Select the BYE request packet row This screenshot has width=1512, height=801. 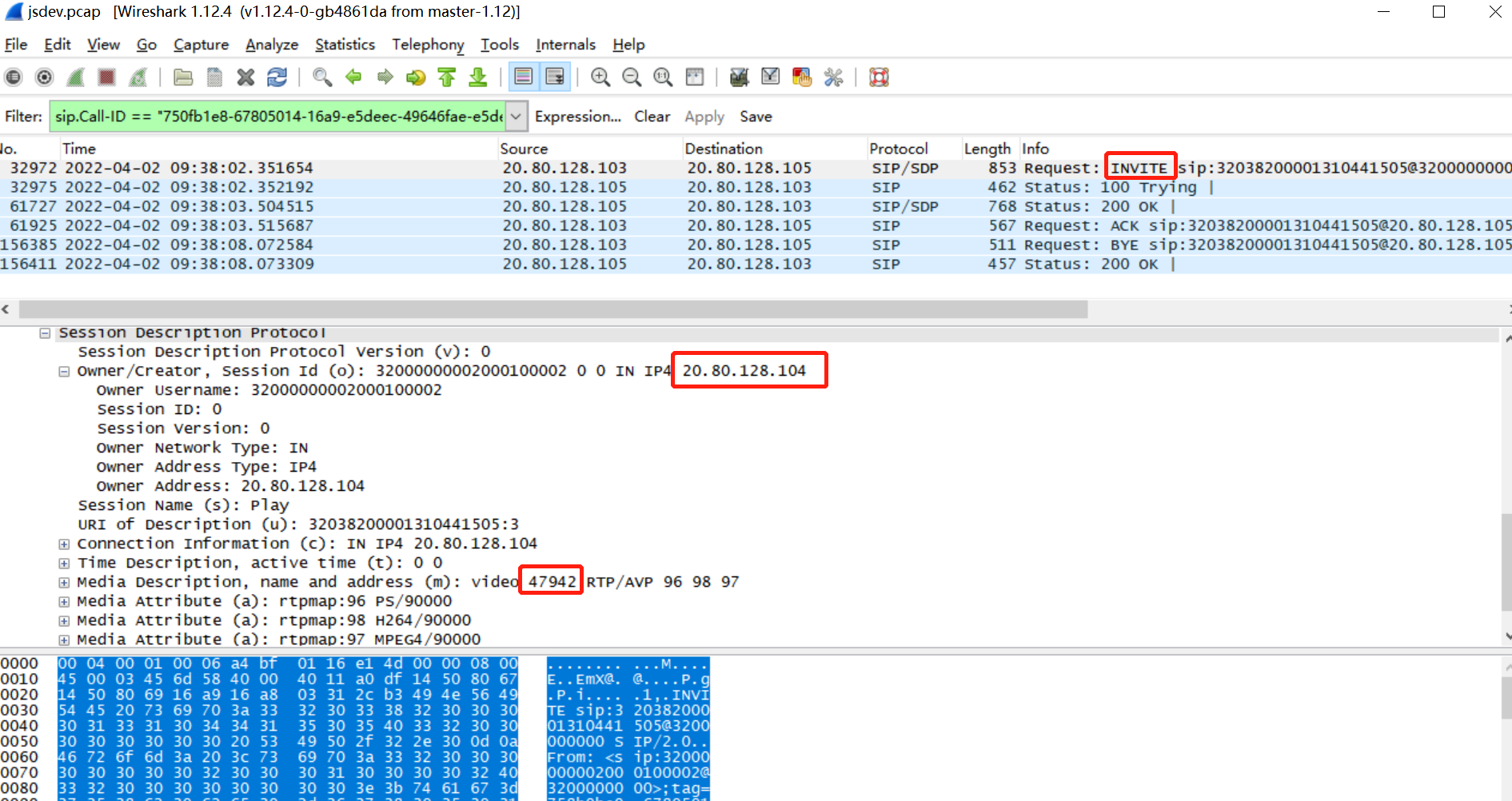pyautogui.click(x=560, y=245)
